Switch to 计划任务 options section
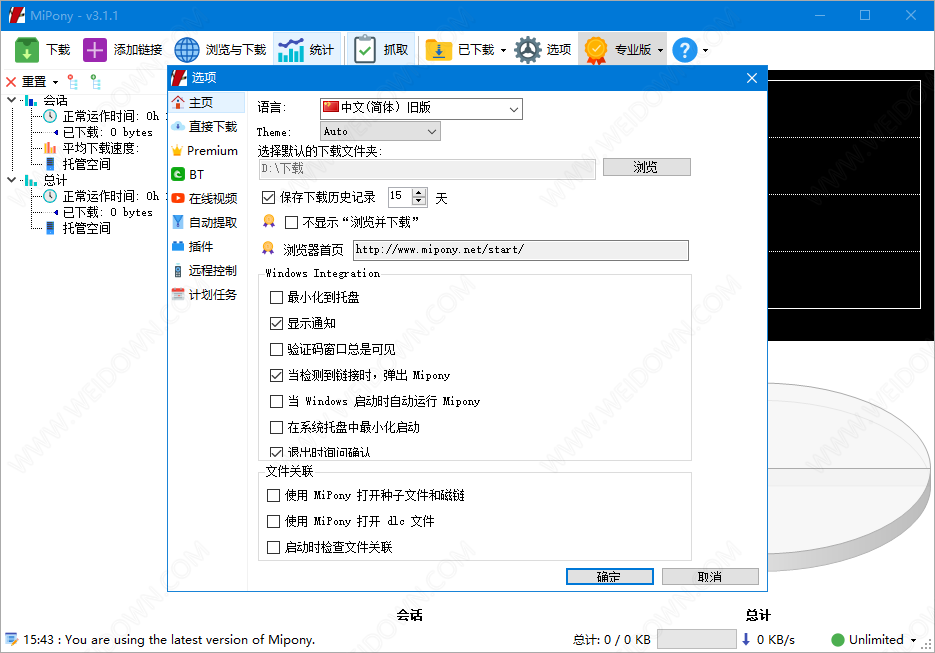This screenshot has height=653, width=935. tap(206, 295)
